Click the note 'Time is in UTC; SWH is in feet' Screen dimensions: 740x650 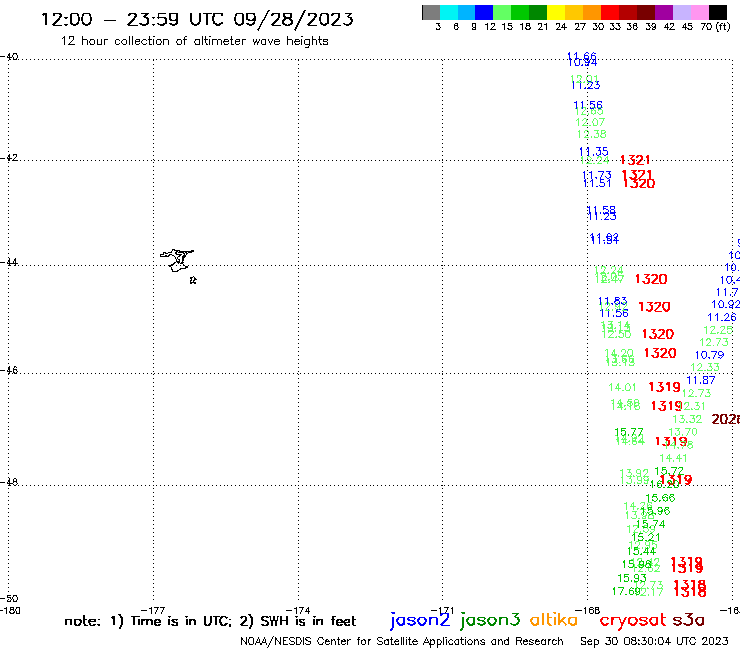[x=210, y=621]
